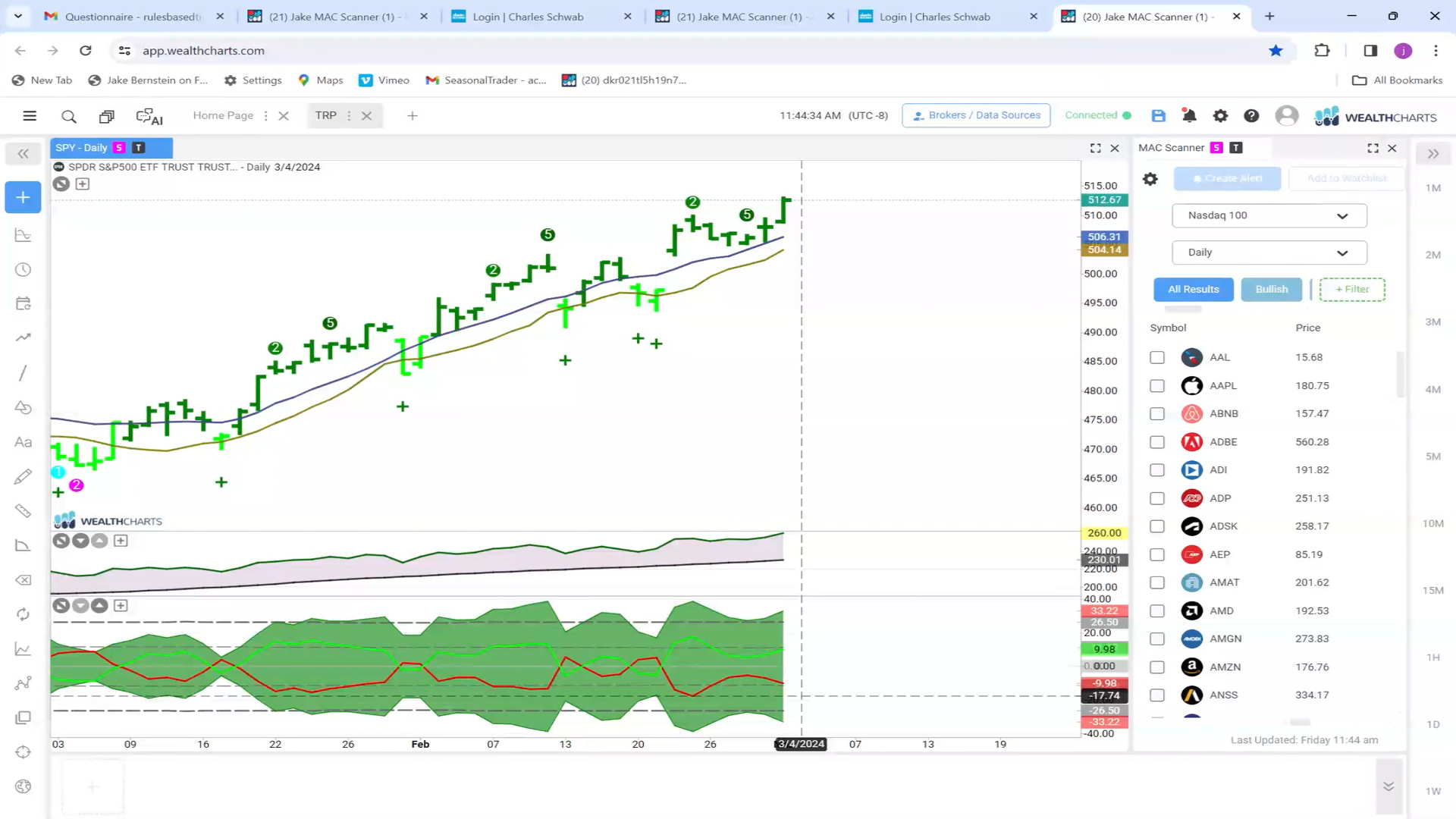The height and width of the screenshot is (819, 1456).
Task: Add a scanner filter with + Filter
Action: (x=1352, y=289)
